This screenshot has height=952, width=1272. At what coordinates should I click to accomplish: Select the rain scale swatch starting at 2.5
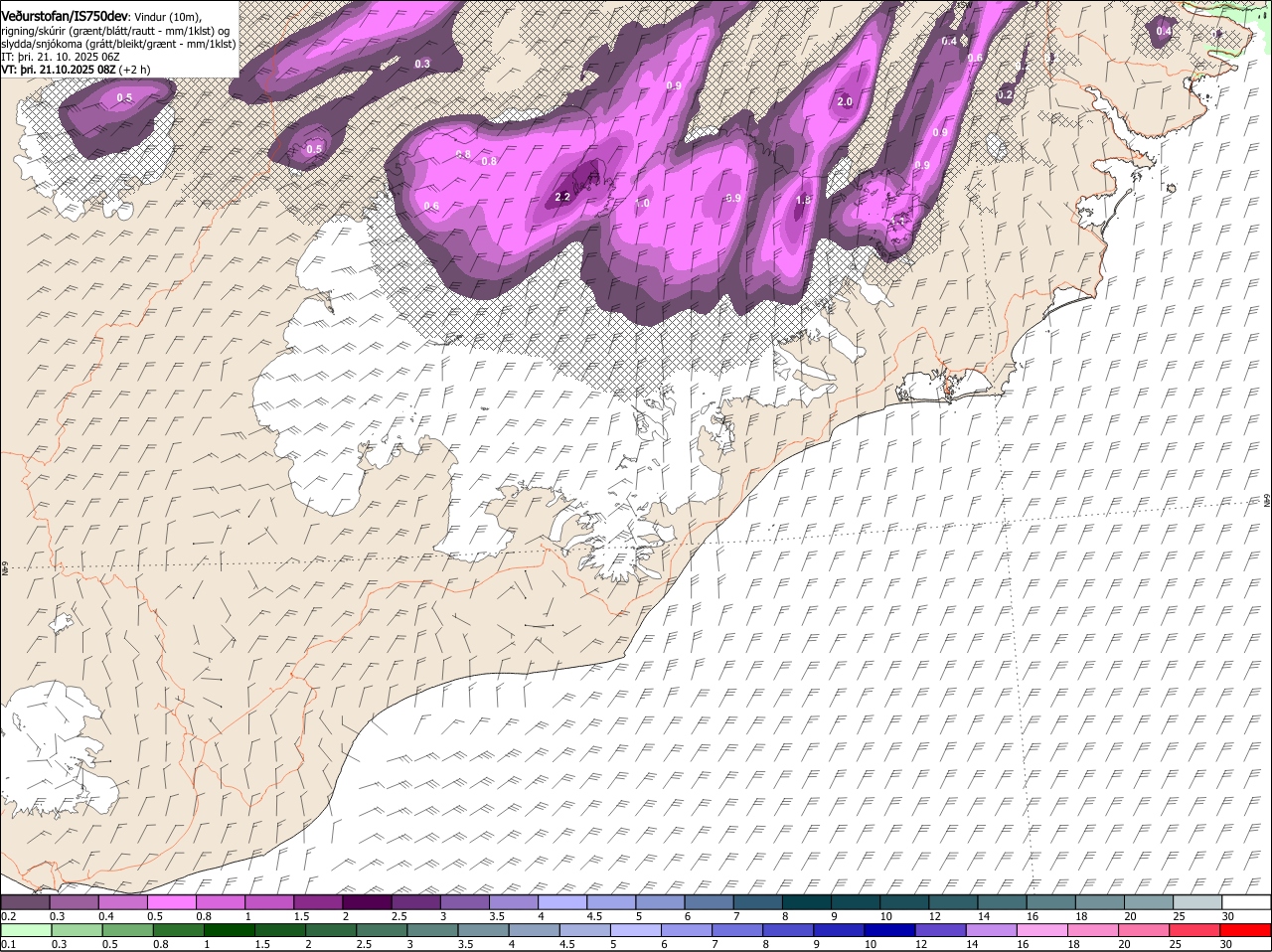click(x=384, y=930)
